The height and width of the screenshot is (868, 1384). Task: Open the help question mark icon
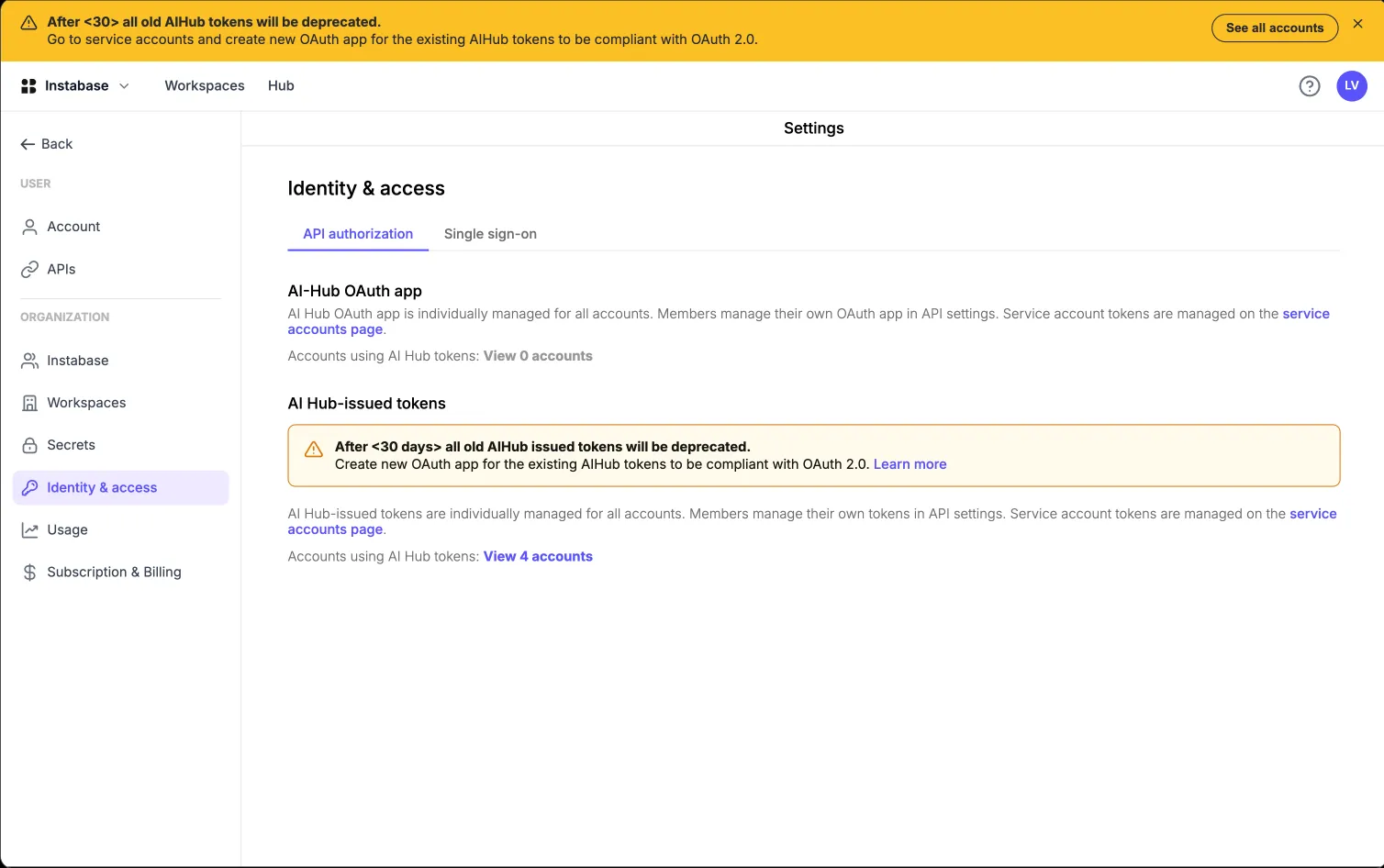[x=1310, y=86]
